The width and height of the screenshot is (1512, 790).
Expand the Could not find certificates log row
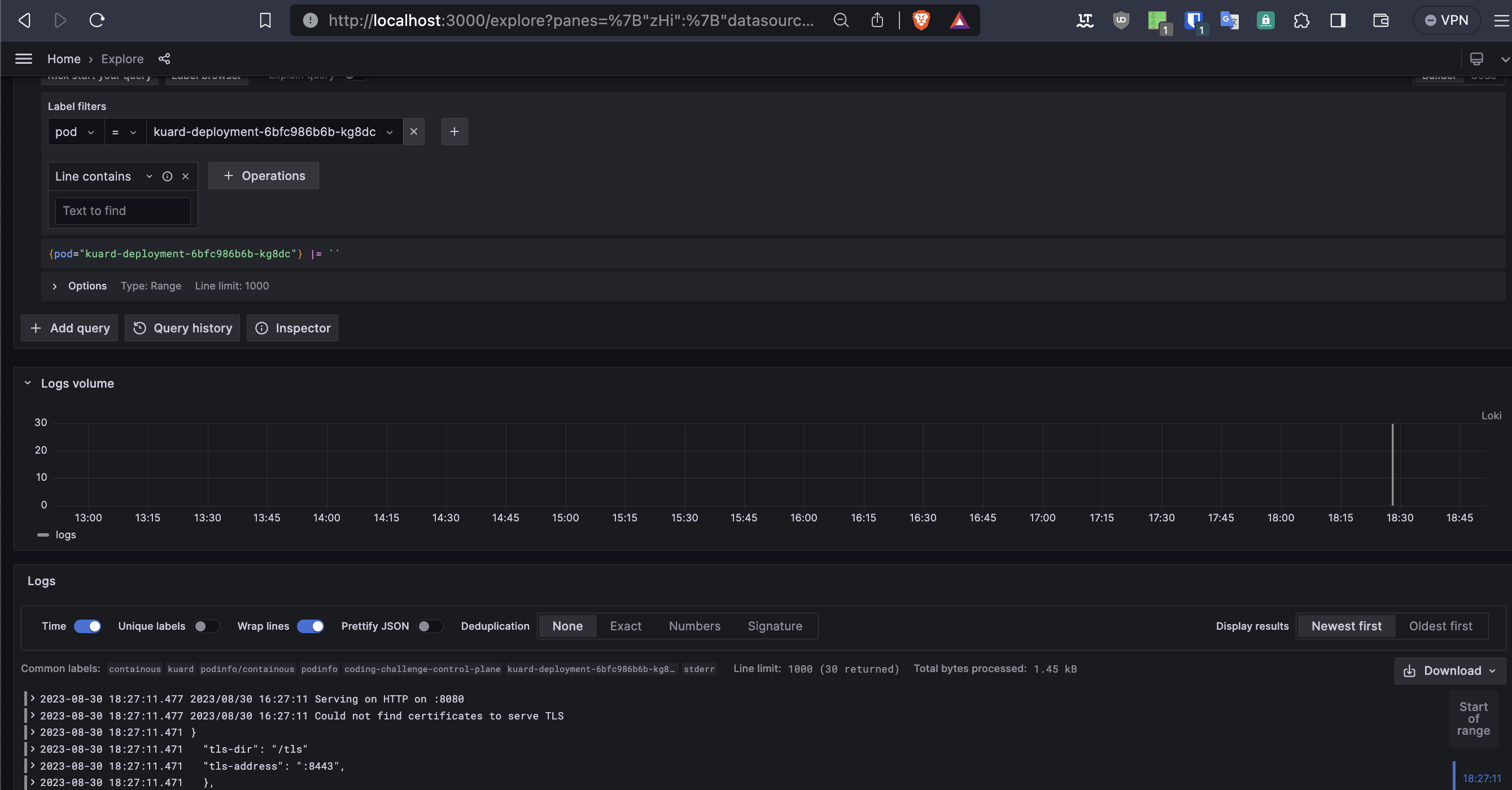pos(33,716)
